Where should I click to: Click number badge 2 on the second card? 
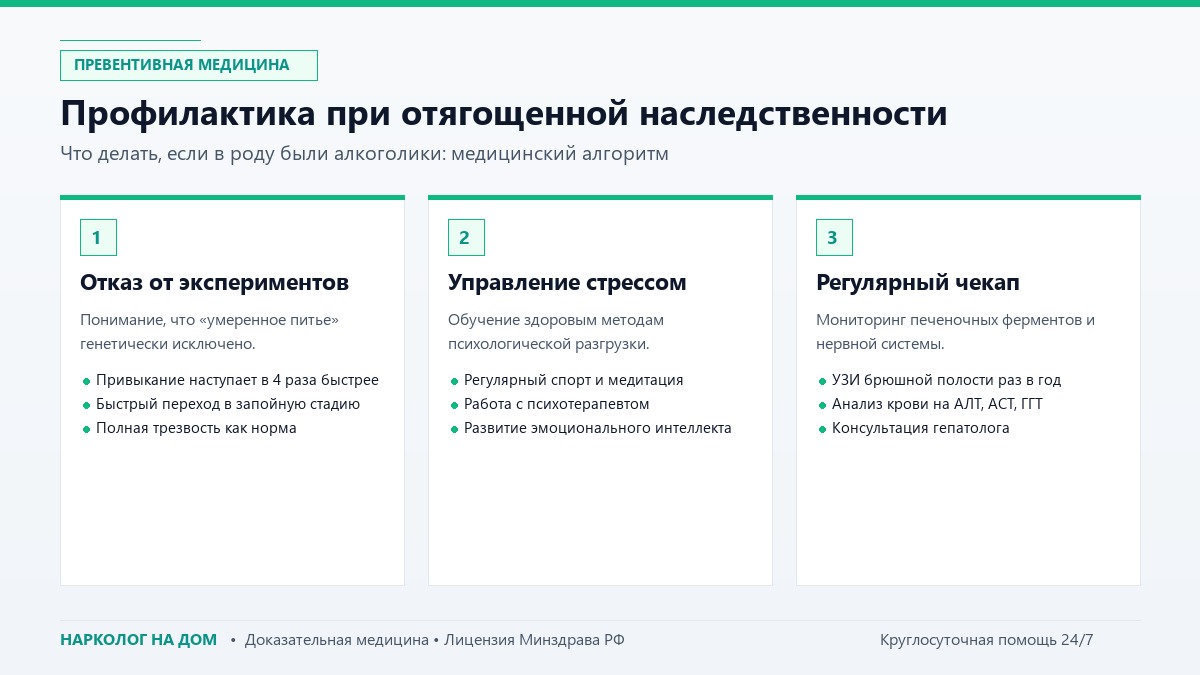tap(466, 238)
